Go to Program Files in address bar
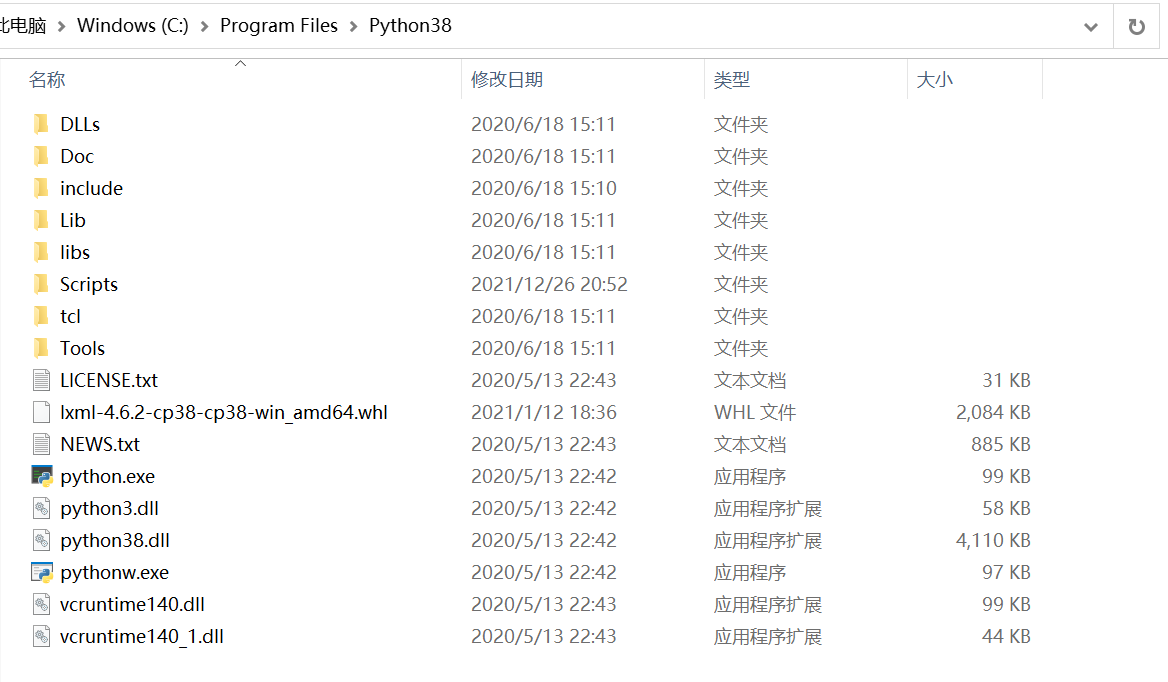Image resolution: width=1168 pixels, height=682 pixels. 279,25
